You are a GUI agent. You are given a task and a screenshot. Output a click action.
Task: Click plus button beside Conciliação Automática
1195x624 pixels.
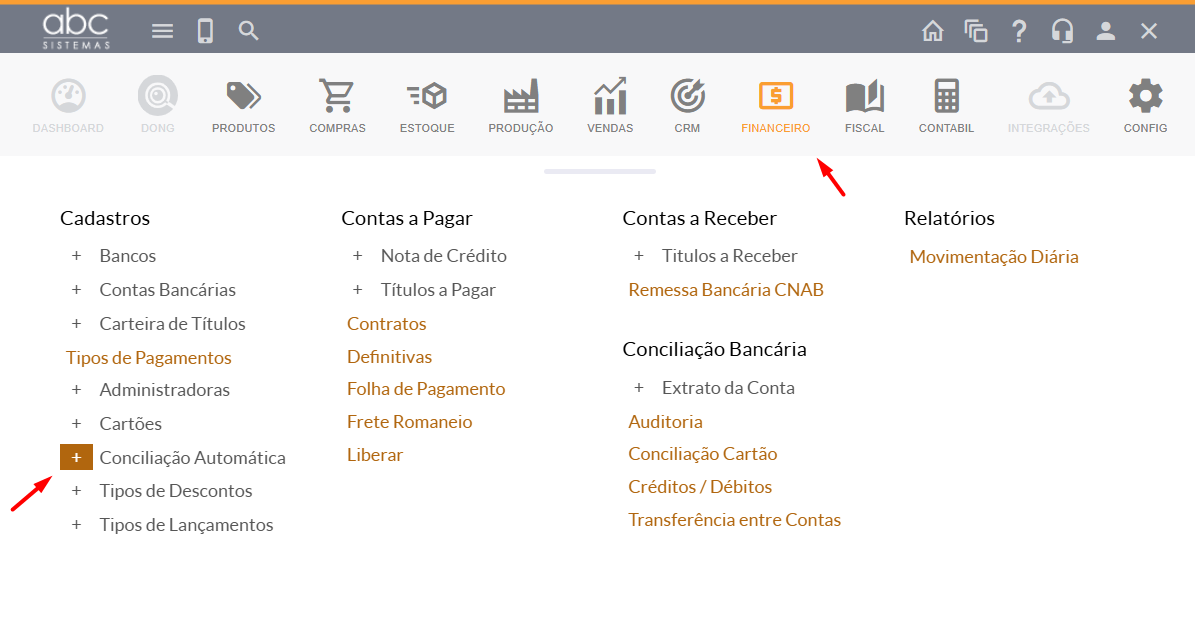(76, 458)
